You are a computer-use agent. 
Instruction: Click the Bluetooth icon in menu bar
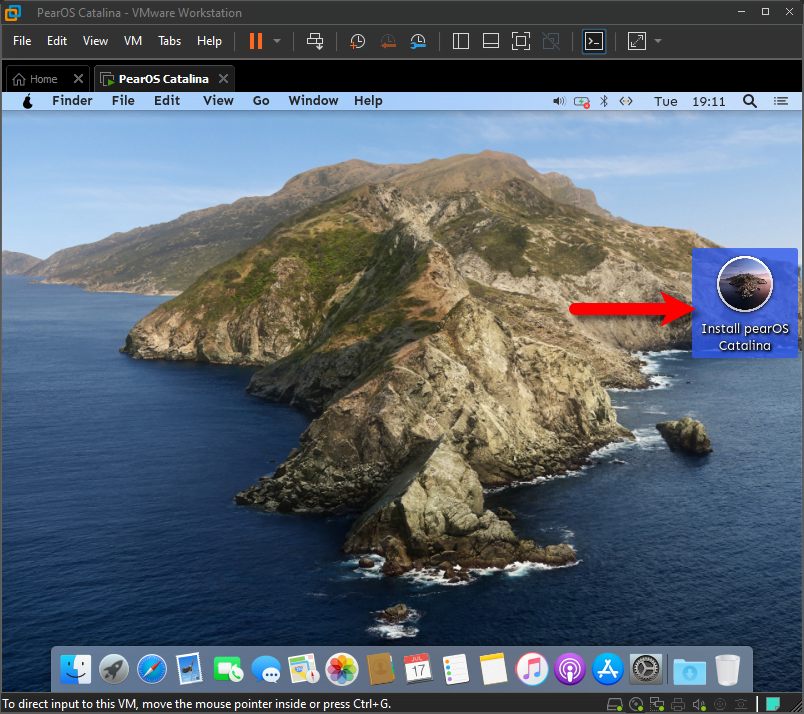coord(604,101)
